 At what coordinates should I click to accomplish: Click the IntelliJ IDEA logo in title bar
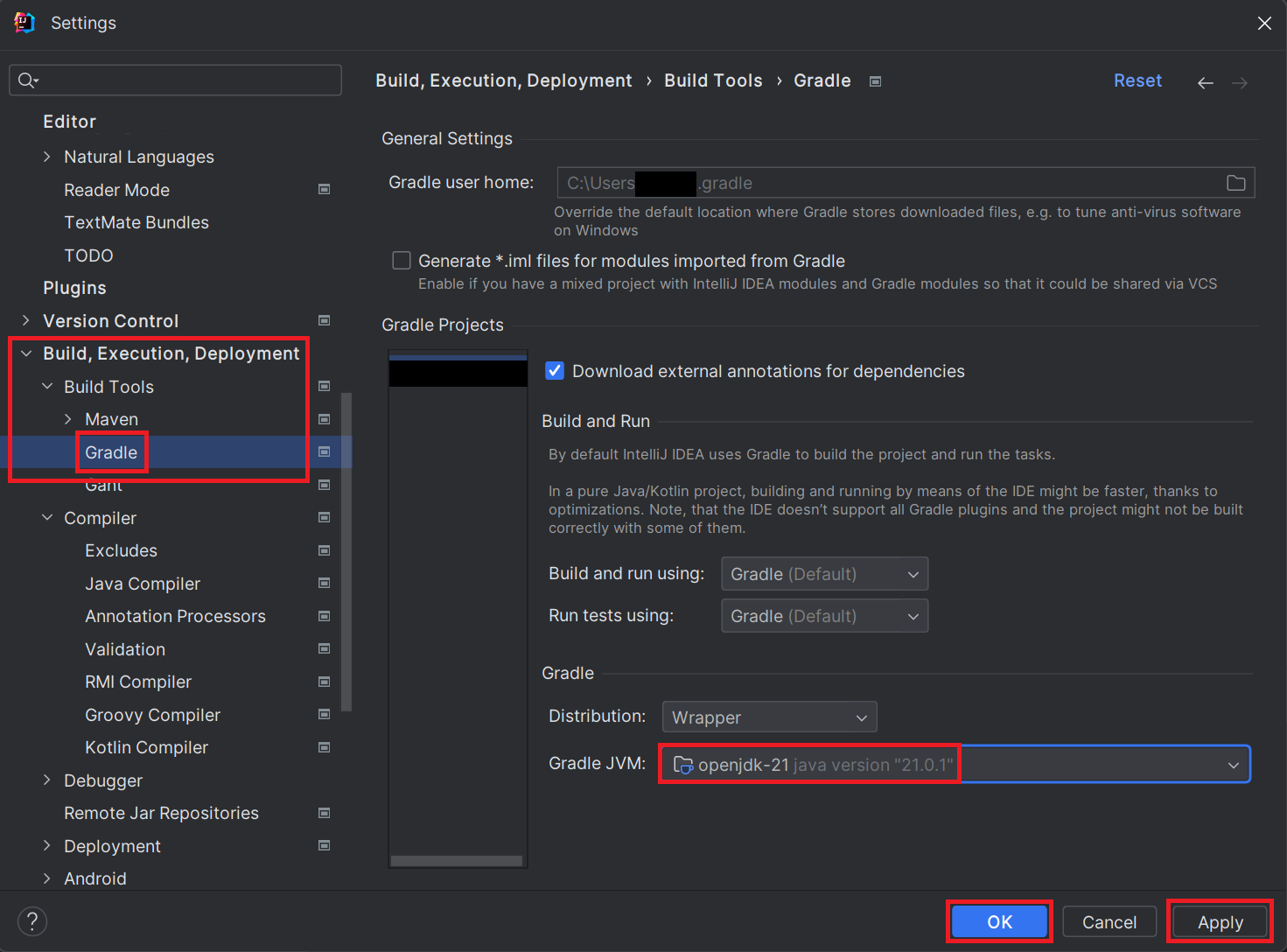pyautogui.click(x=24, y=23)
